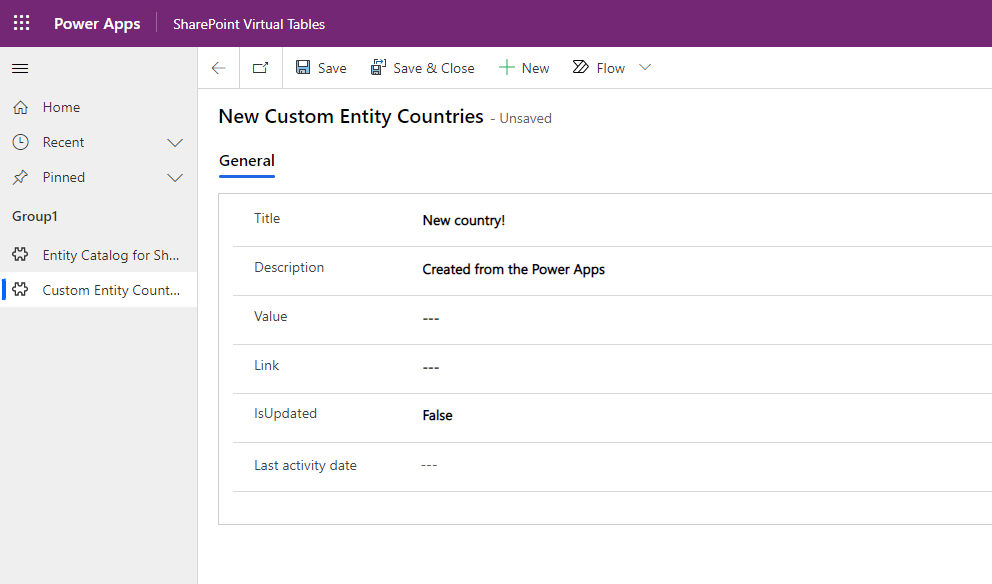Click the Description field text
This screenshot has height=584, width=992.
[x=513, y=269]
